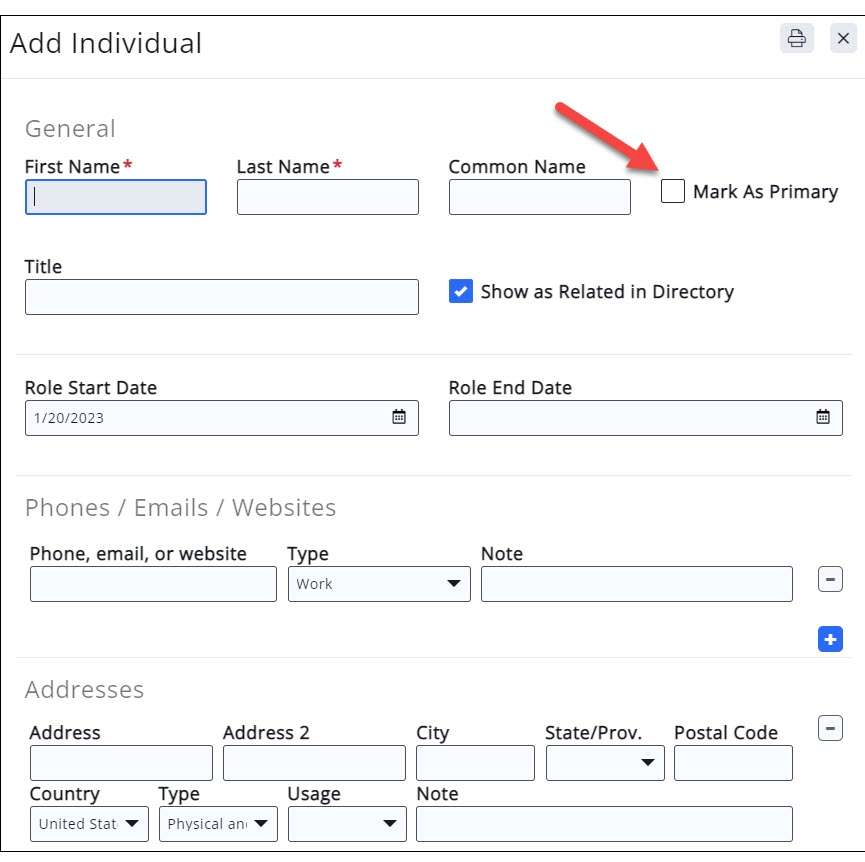Open Role Start Date calendar picker
The width and height of the screenshot is (865, 862).
[399, 418]
